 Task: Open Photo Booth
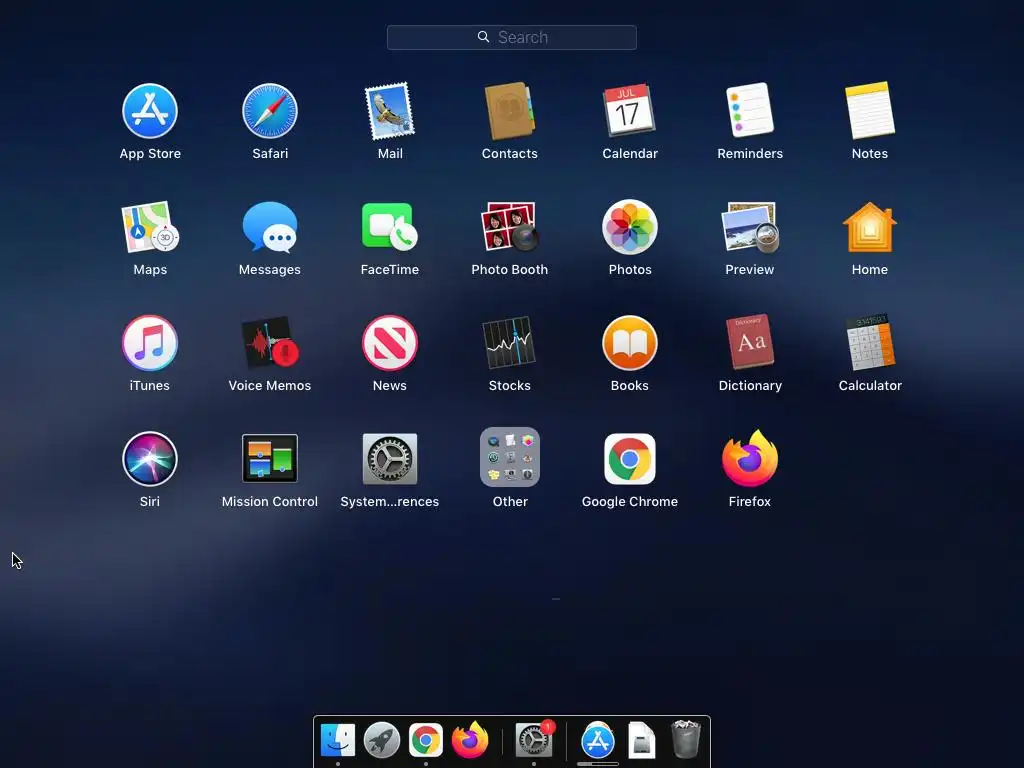coord(509,227)
